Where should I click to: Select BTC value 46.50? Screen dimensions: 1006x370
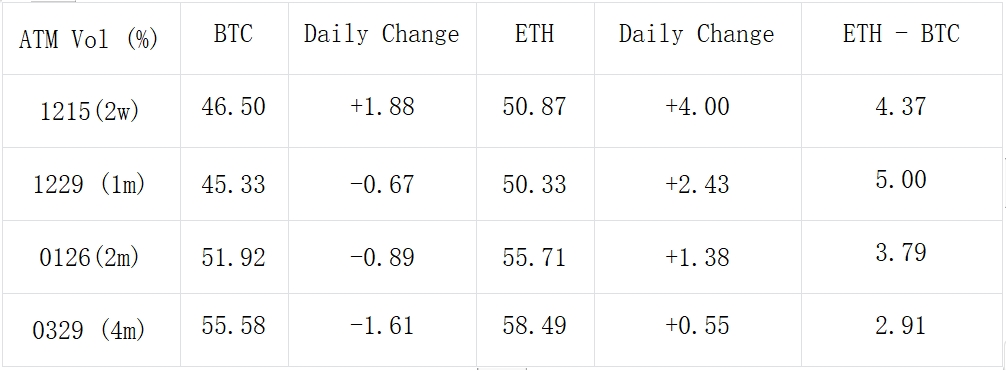(x=234, y=111)
